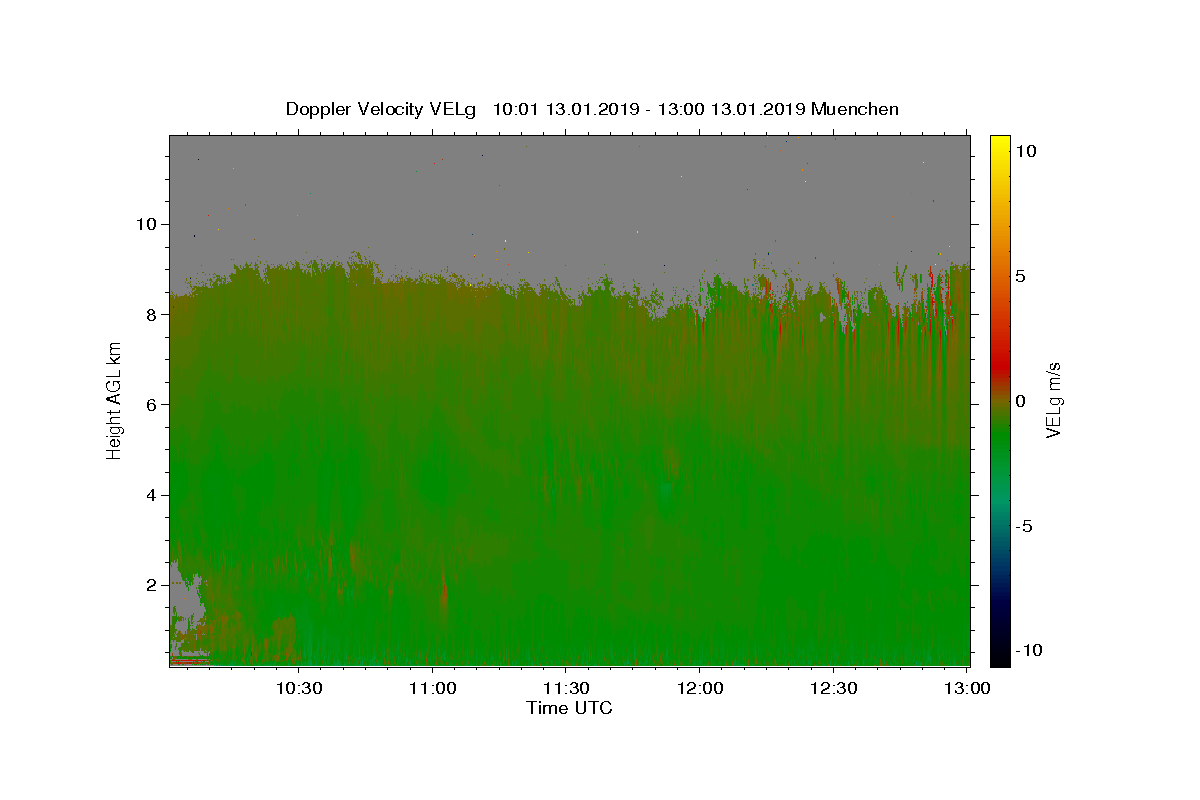Viewport: 1200px width, 800px height.
Task: Click the station name "Muenchen" in title
Action: (855, 109)
